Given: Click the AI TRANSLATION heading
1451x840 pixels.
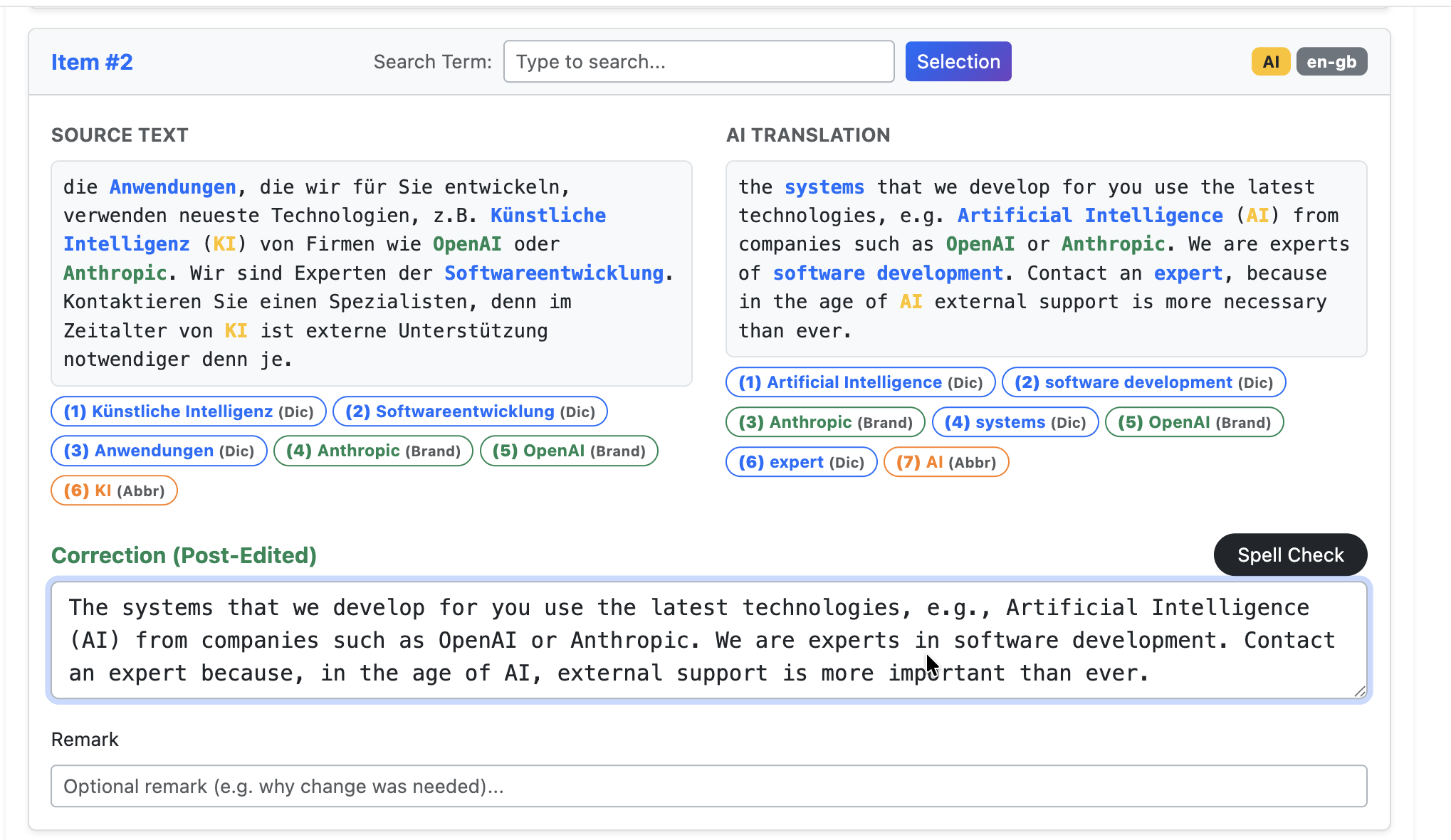Looking at the screenshot, I should point(808,135).
